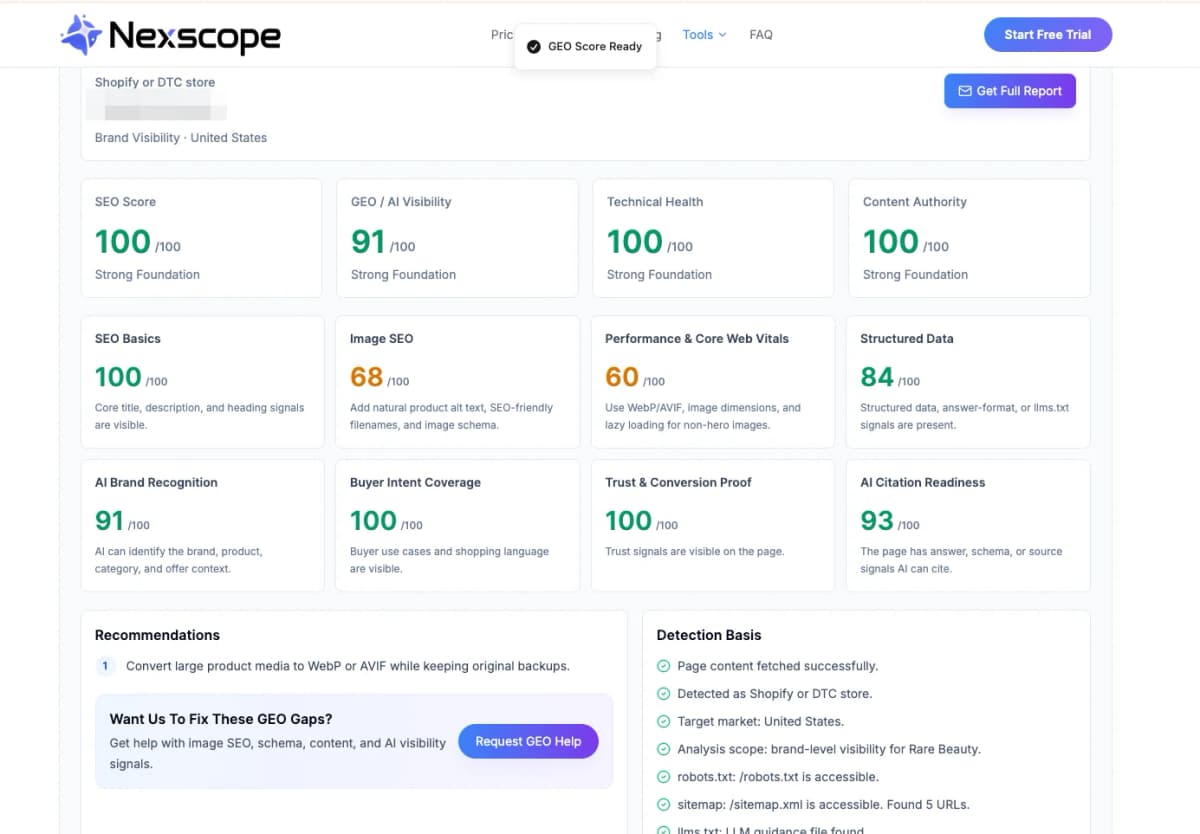The height and width of the screenshot is (834, 1200).
Task: Click check icon beside sitemap line
Action: click(x=663, y=804)
